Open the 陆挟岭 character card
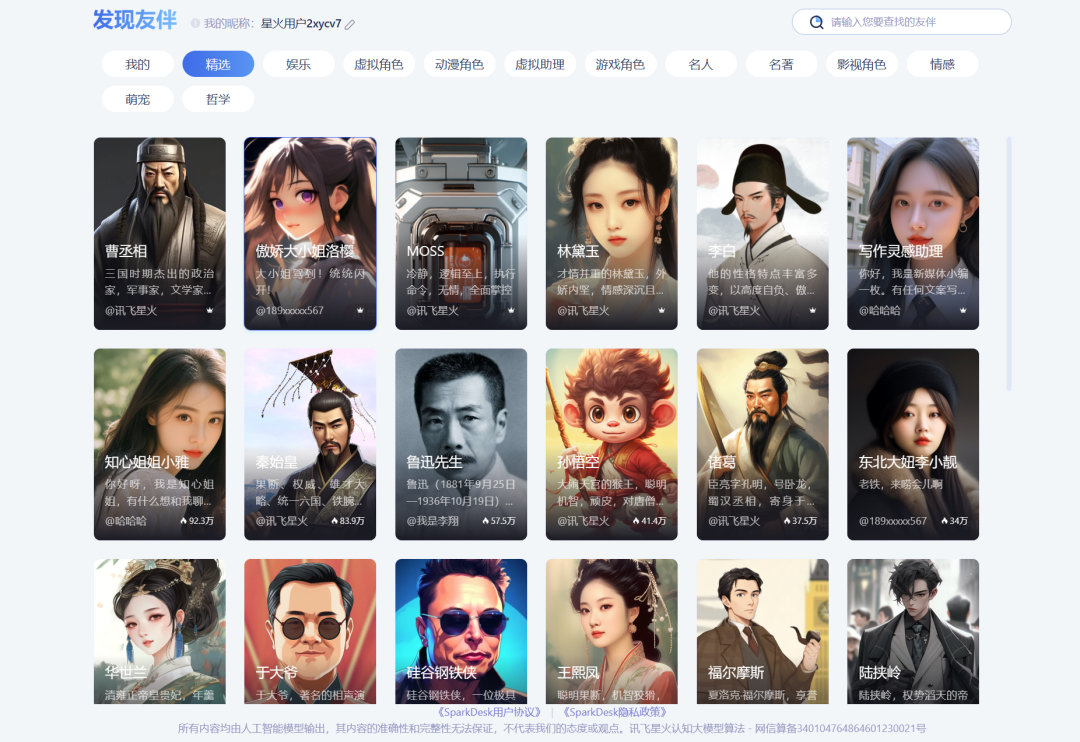Image resolution: width=1080 pixels, height=742 pixels. (x=913, y=631)
